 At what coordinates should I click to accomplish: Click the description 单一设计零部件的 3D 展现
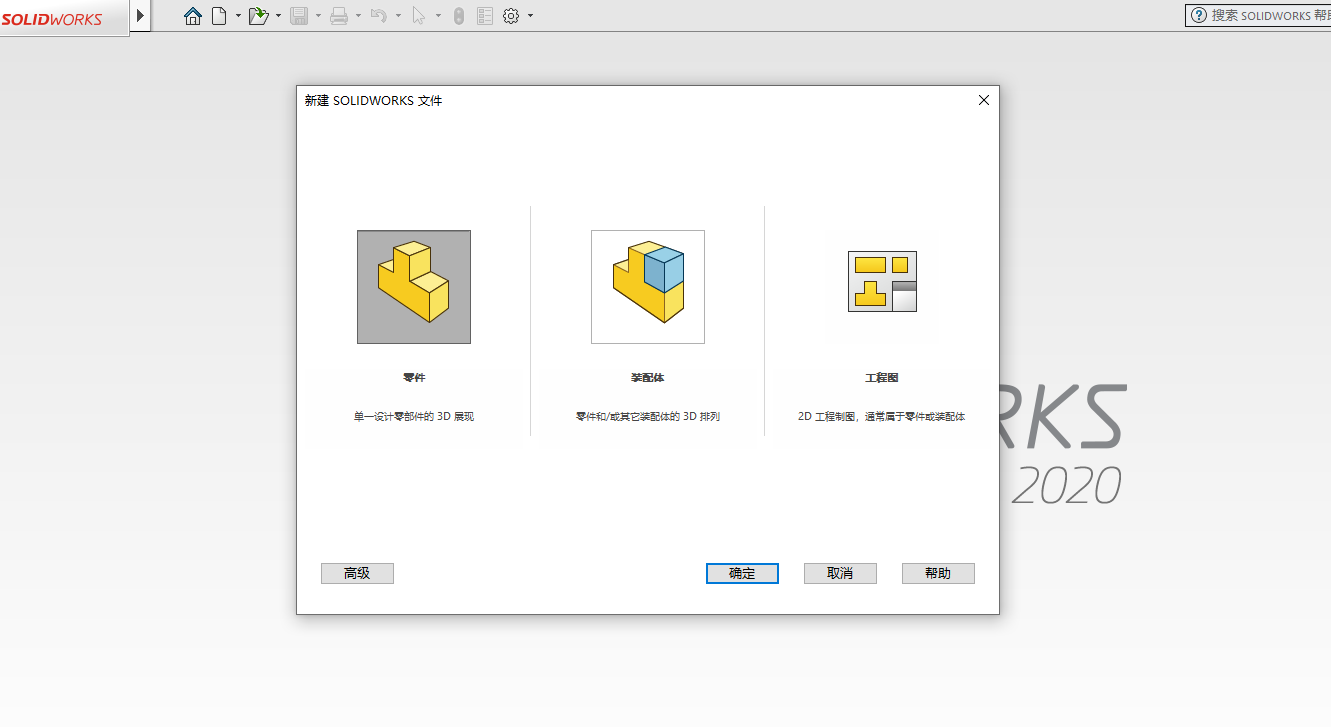[414, 416]
